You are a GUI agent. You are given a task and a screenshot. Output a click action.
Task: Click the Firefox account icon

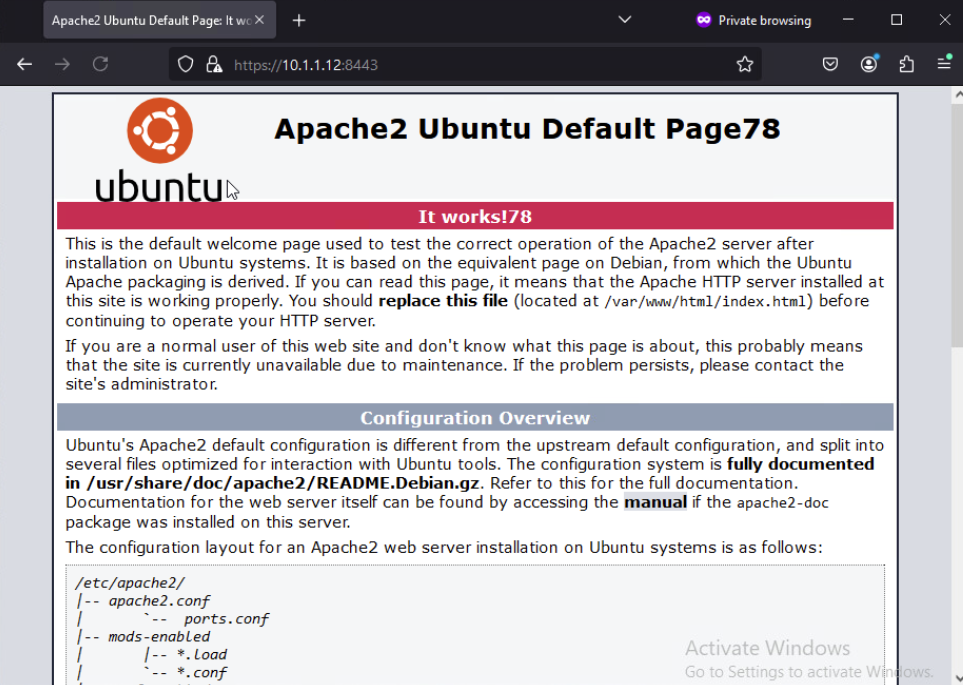pyautogui.click(x=869, y=63)
